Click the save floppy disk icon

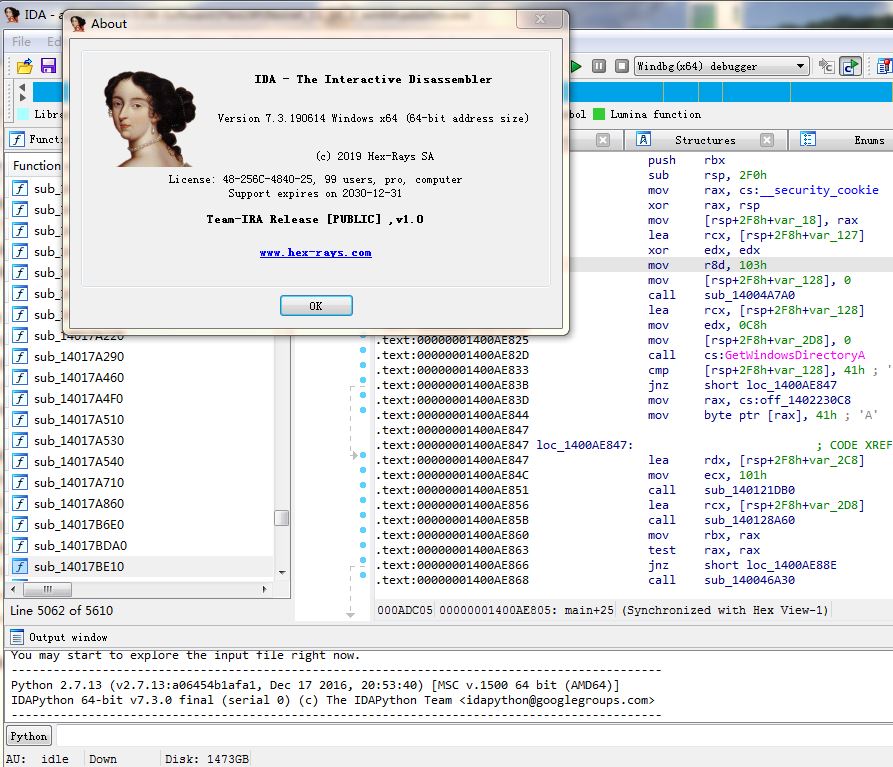pyautogui.click(x=48, y=66)
